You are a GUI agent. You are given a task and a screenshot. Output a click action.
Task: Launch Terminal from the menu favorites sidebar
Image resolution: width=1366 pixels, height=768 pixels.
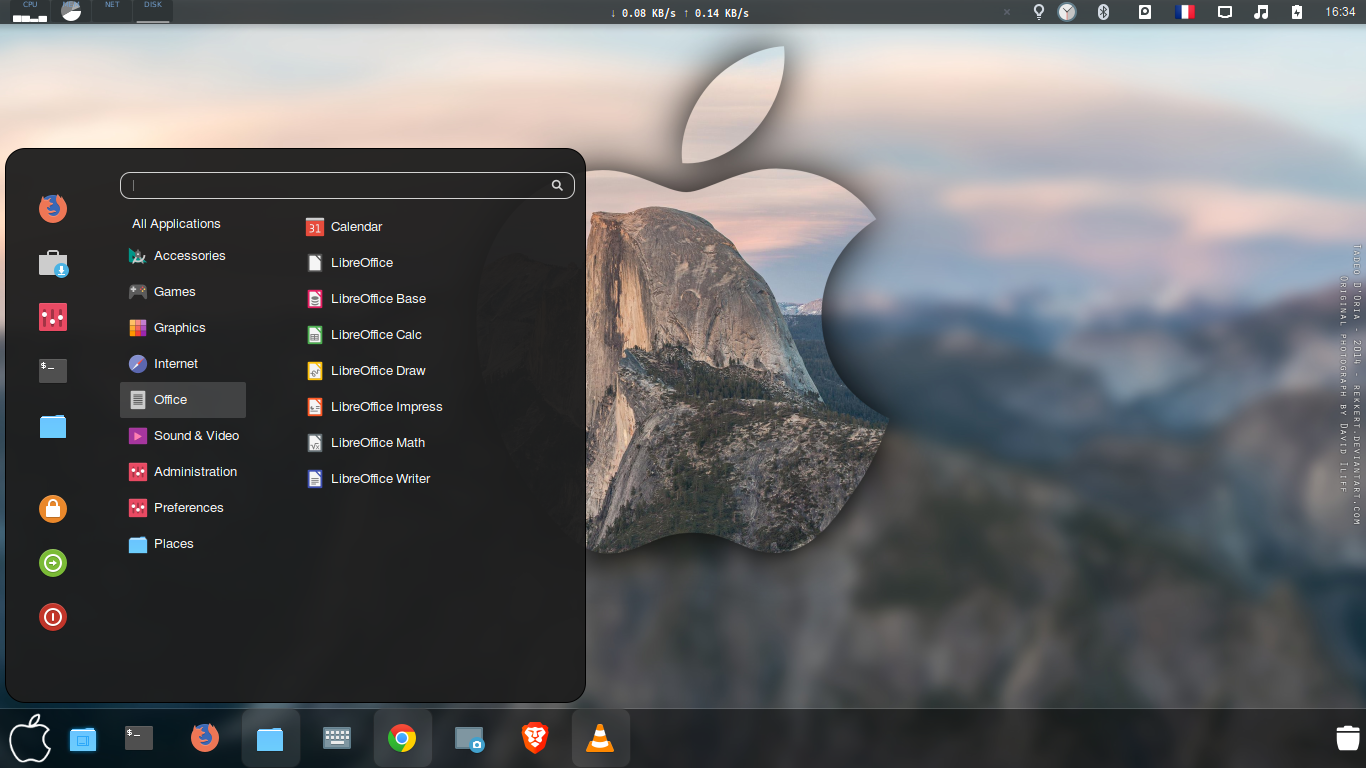point(53,371)
